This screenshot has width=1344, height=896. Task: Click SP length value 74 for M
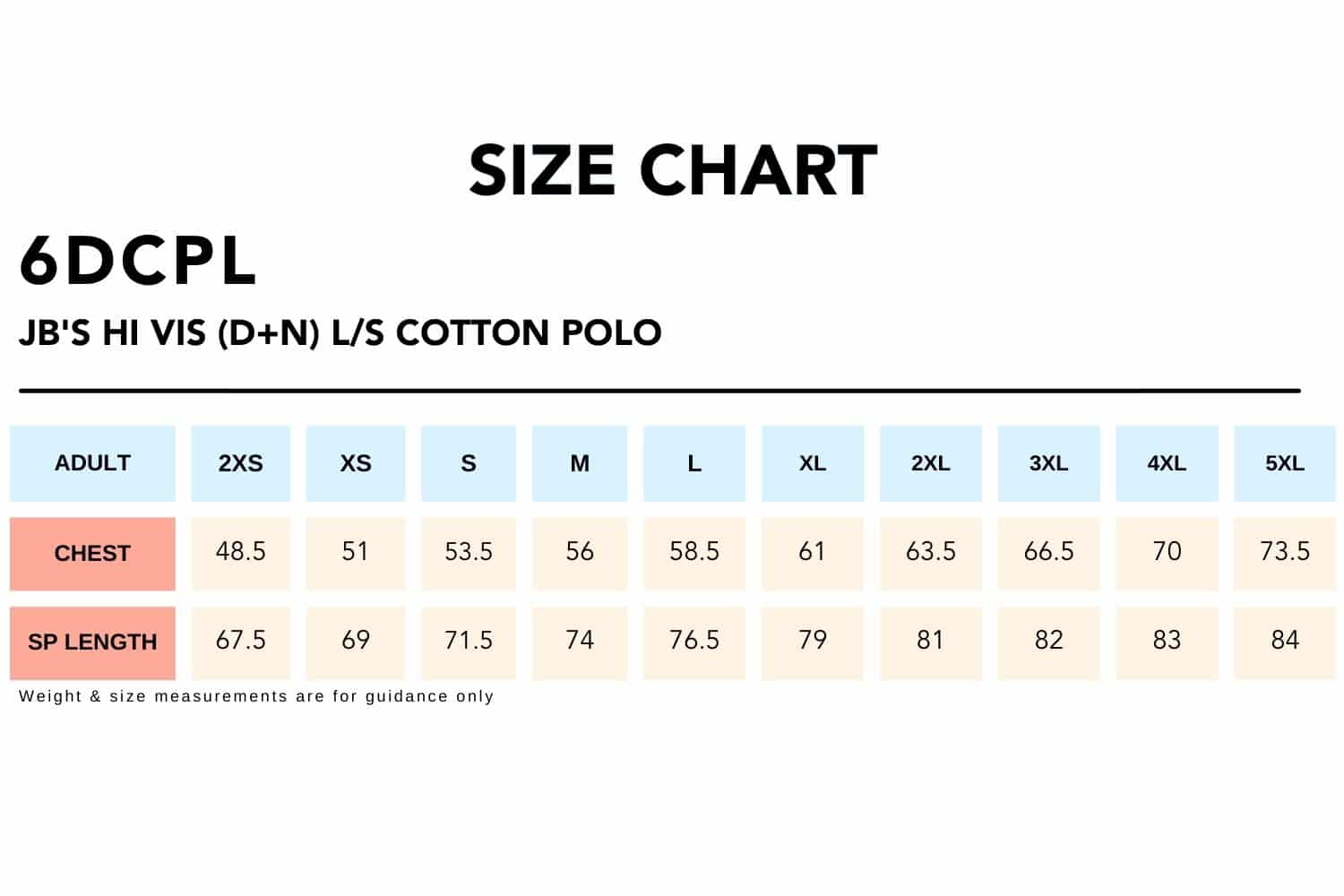[580, 640]
